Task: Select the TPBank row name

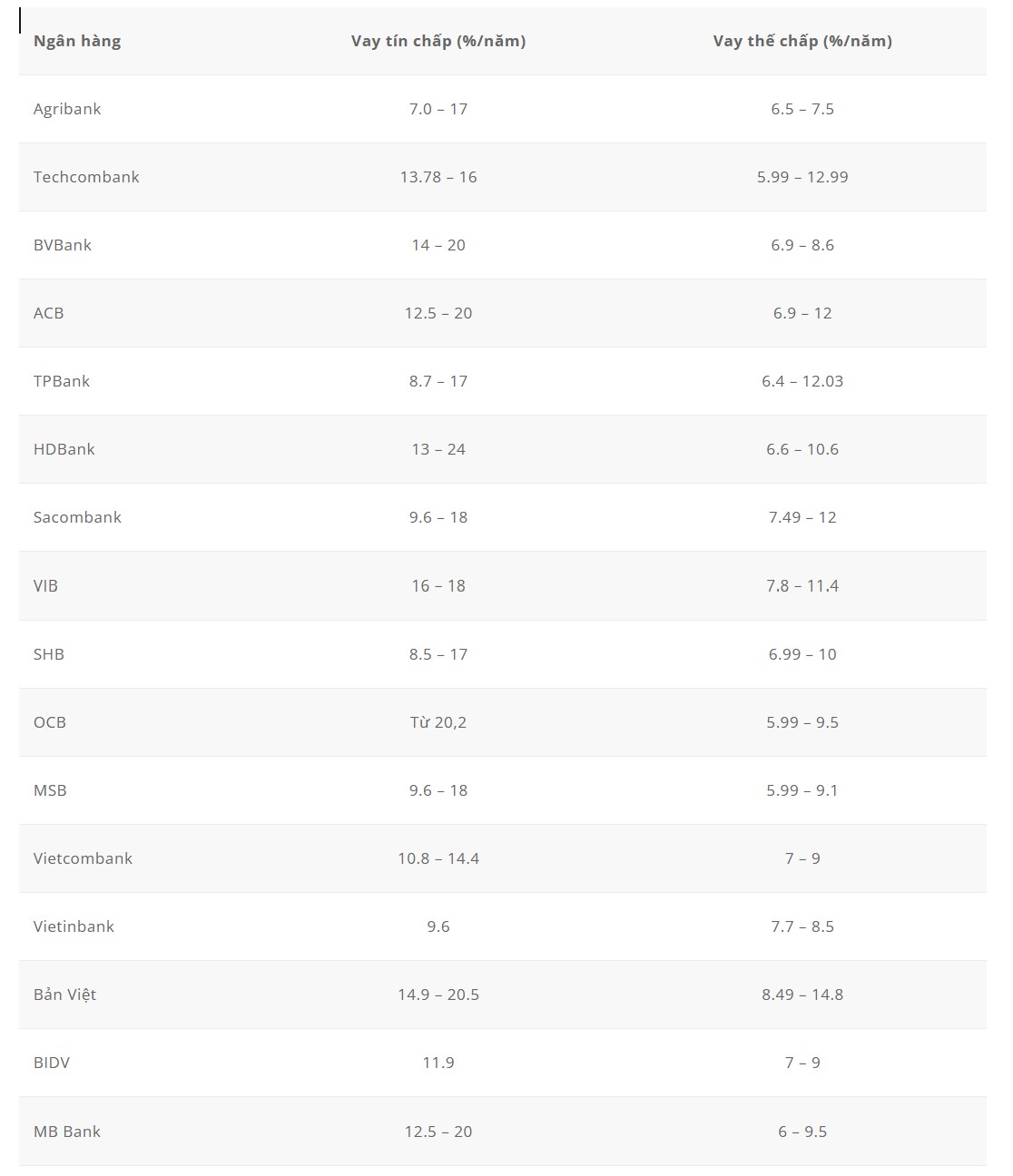Action: pos(62,381)
